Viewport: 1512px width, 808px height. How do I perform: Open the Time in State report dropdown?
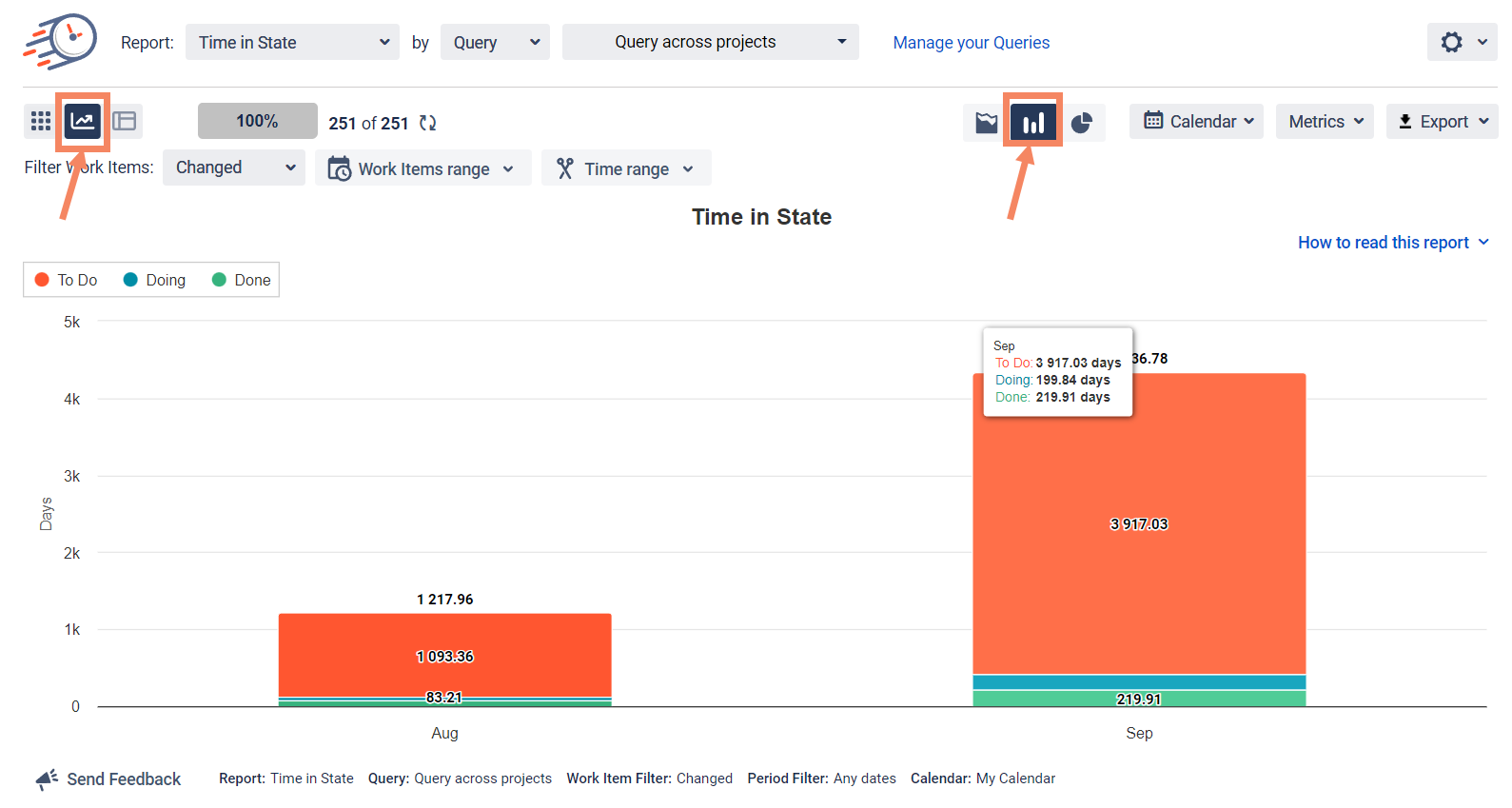point(292,42)
